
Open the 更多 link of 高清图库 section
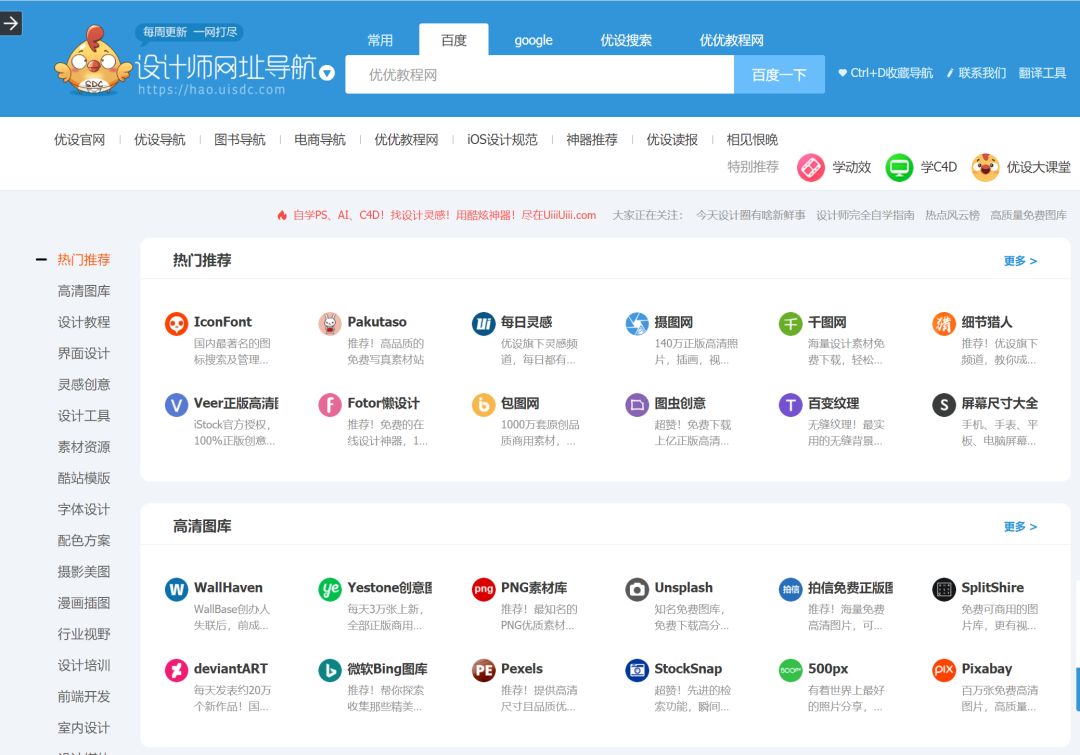coord(1019,526)
